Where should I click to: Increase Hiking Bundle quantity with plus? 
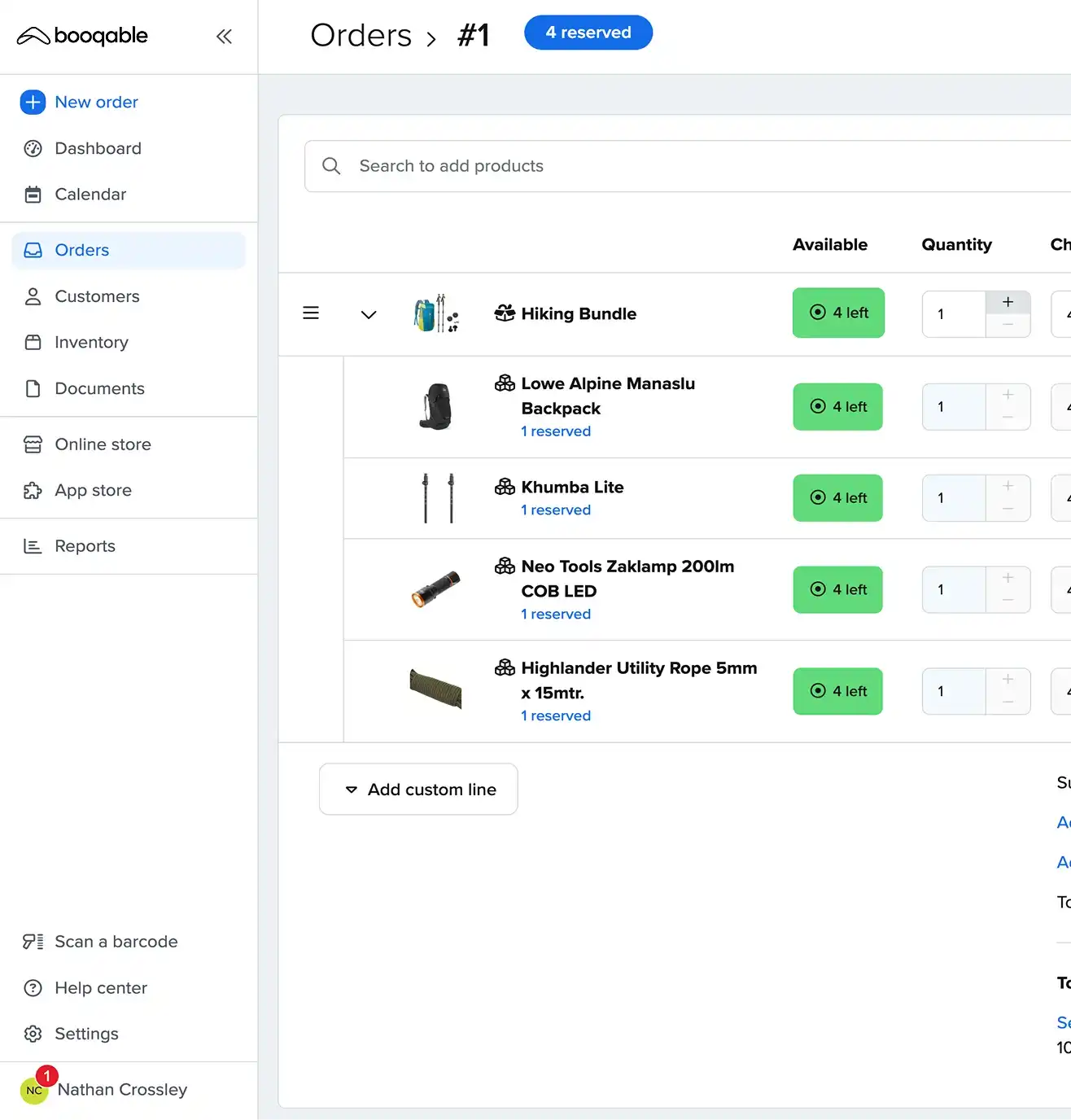[1008, 302]
